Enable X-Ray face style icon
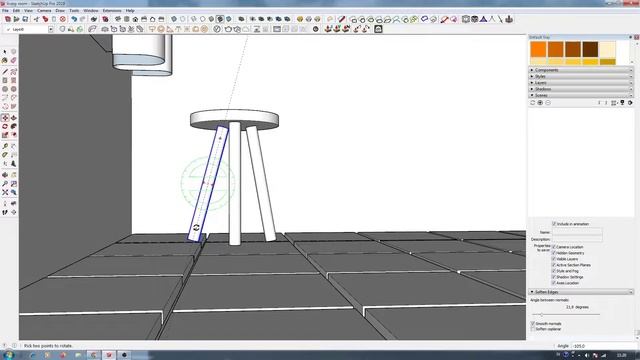640x360 pixels. 174,19
